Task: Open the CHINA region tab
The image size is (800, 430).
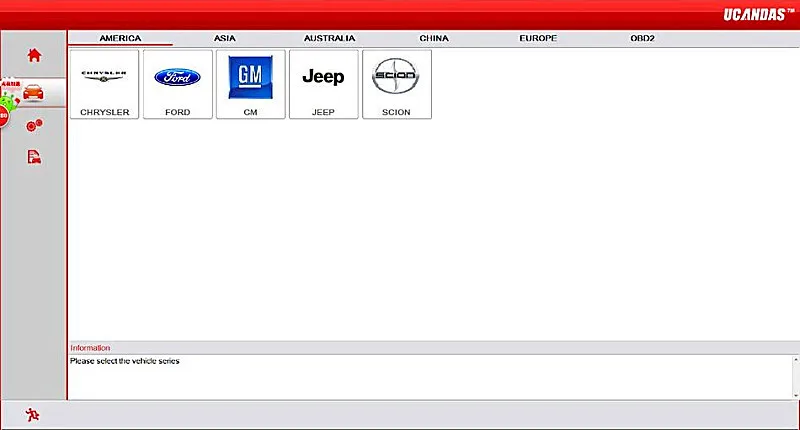Action: coord(434,38)
